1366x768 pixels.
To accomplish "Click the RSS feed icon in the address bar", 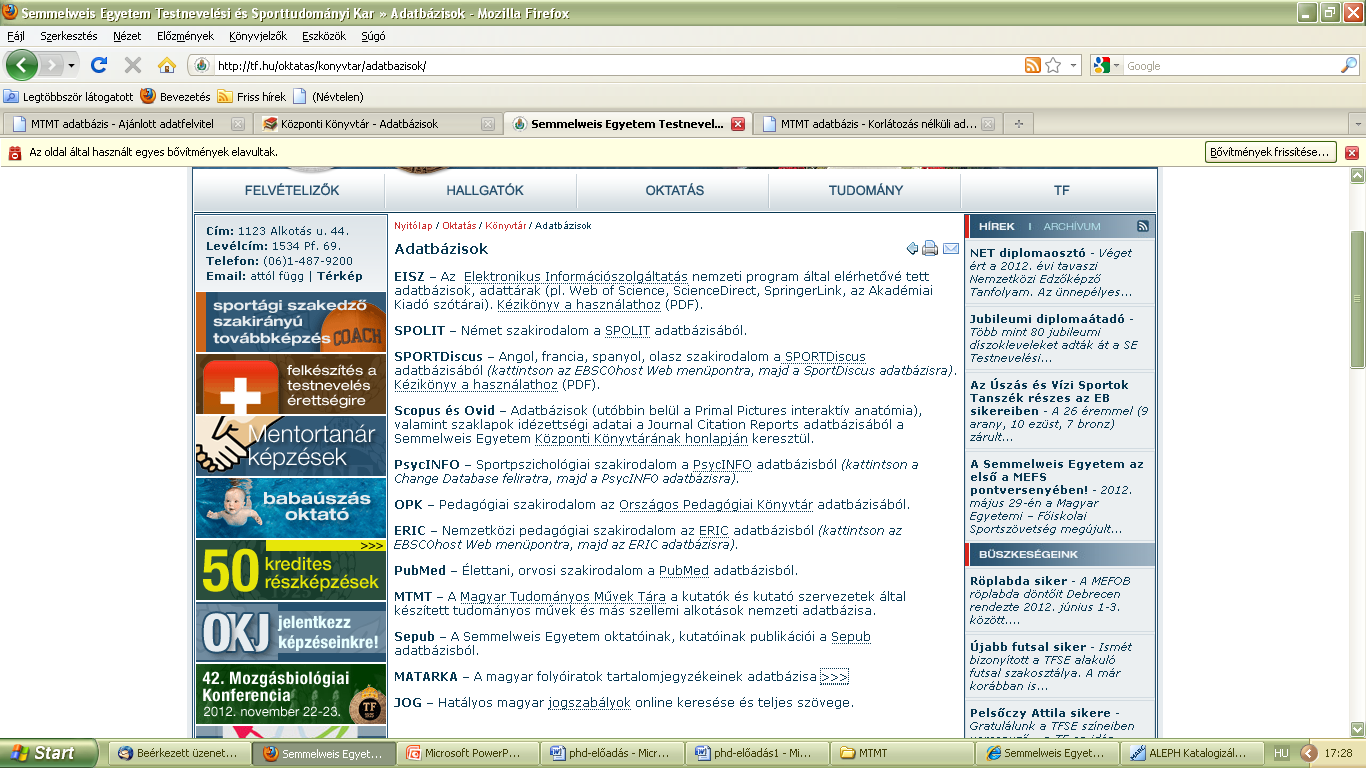I will [1032, 65].
